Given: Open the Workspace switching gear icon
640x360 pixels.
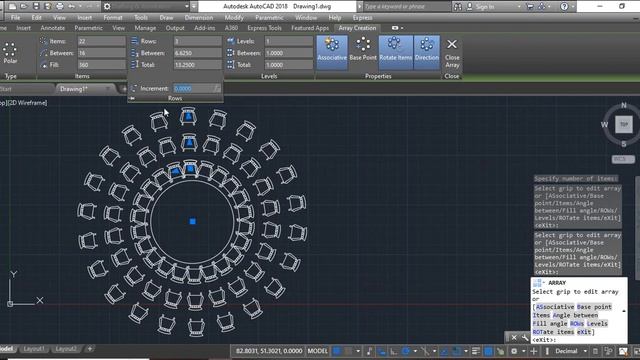Looking at the screenshot, I should [514, 351].
